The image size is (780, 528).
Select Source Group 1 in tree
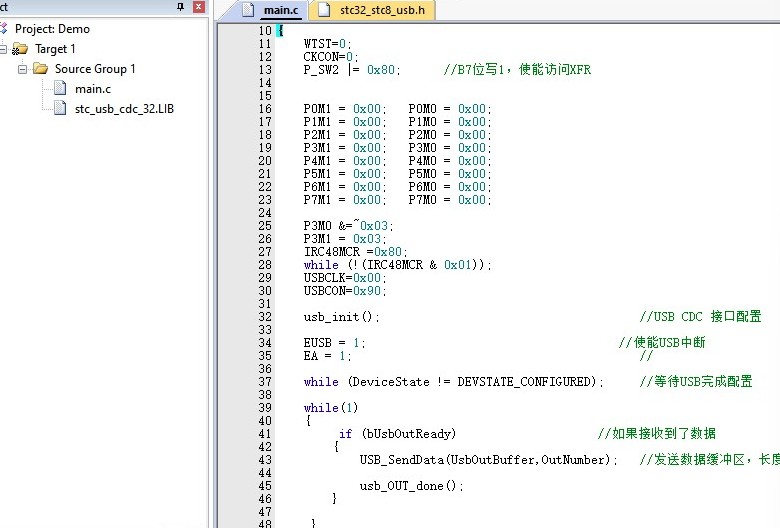click(x=95, y=69)
